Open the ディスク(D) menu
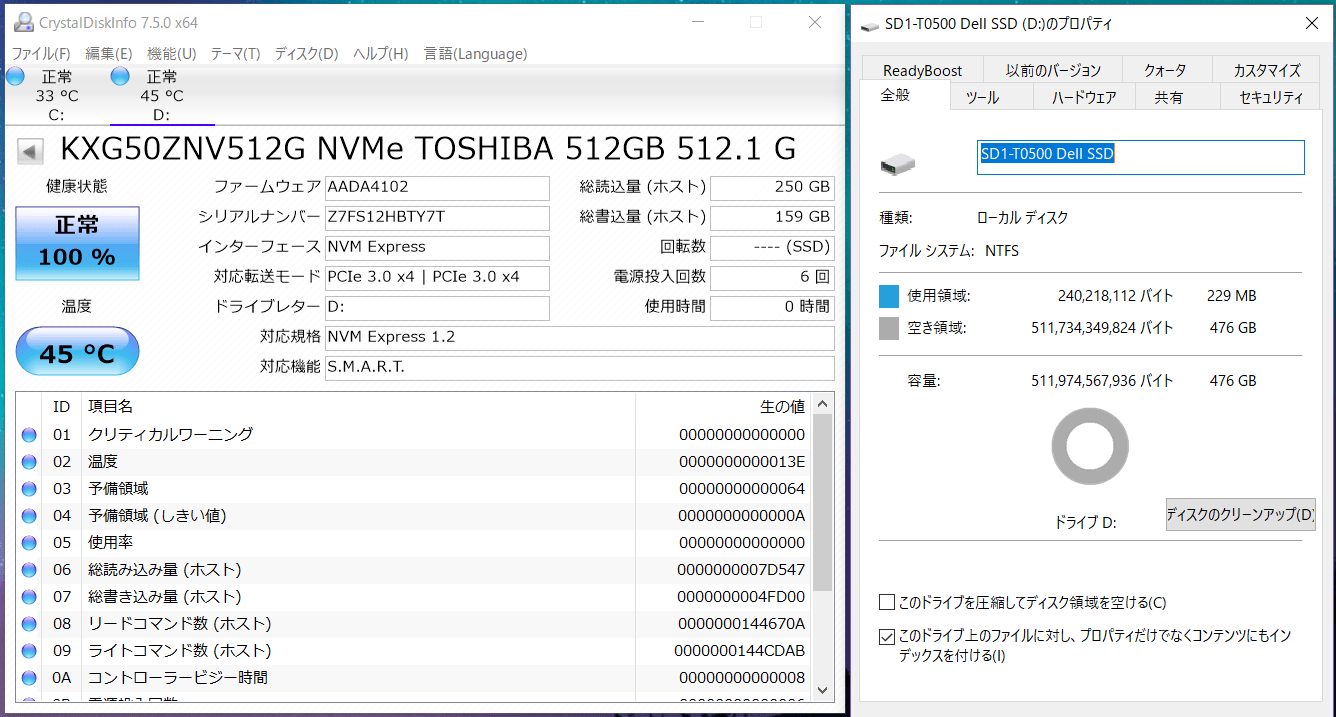 306,54
